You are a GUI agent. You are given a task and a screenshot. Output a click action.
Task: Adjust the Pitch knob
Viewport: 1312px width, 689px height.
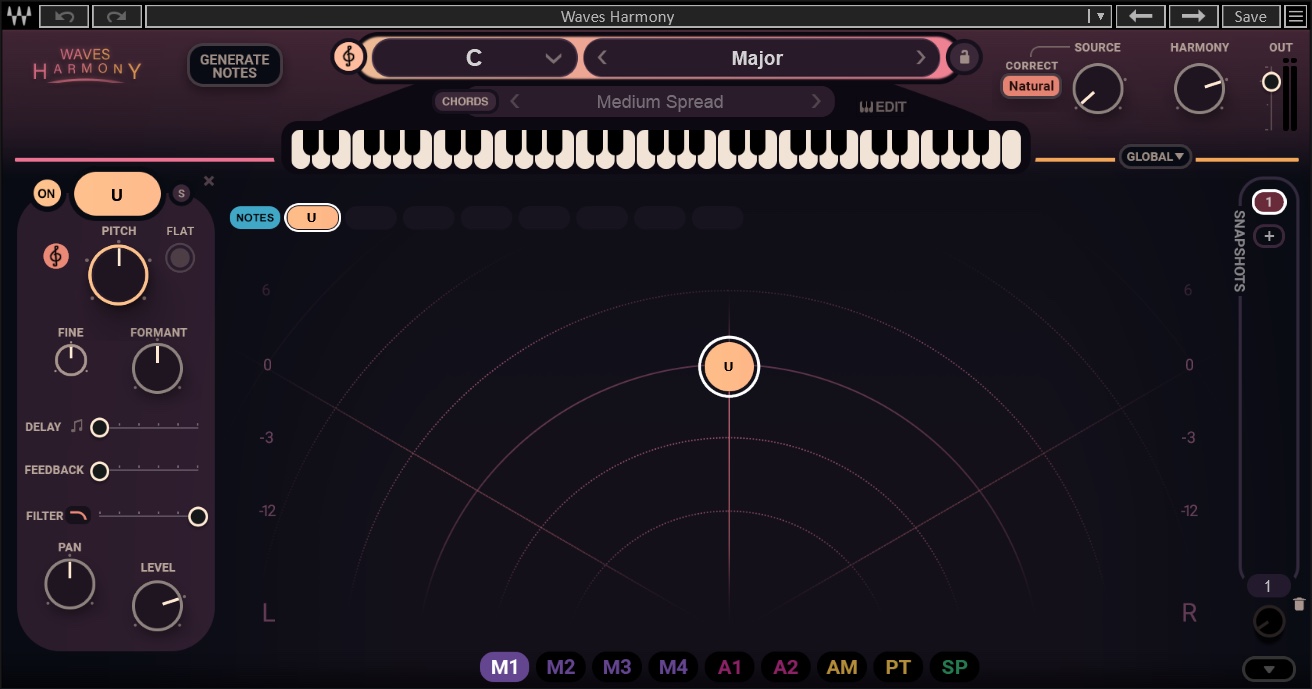point(118,275)
